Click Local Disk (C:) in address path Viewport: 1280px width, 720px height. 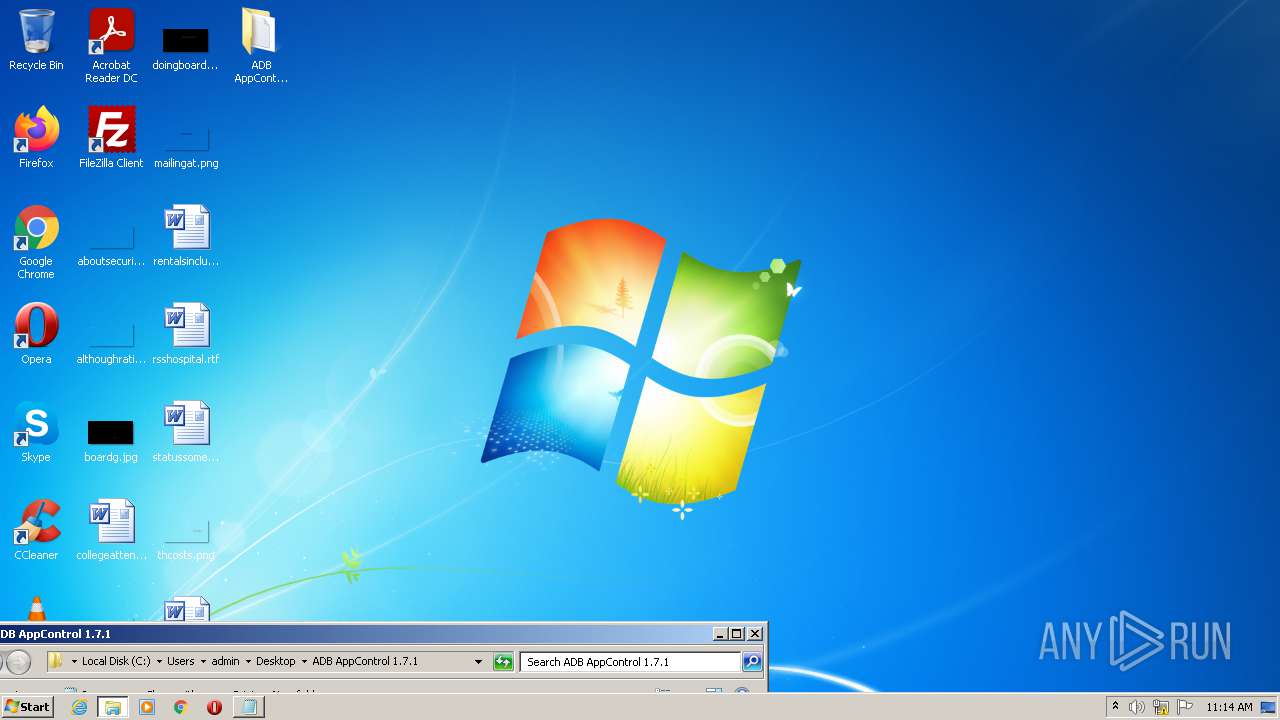pos(116,662)
